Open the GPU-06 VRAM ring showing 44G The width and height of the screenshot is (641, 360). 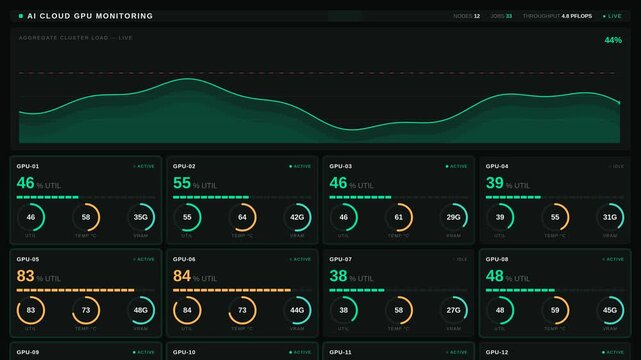point(297,310)
